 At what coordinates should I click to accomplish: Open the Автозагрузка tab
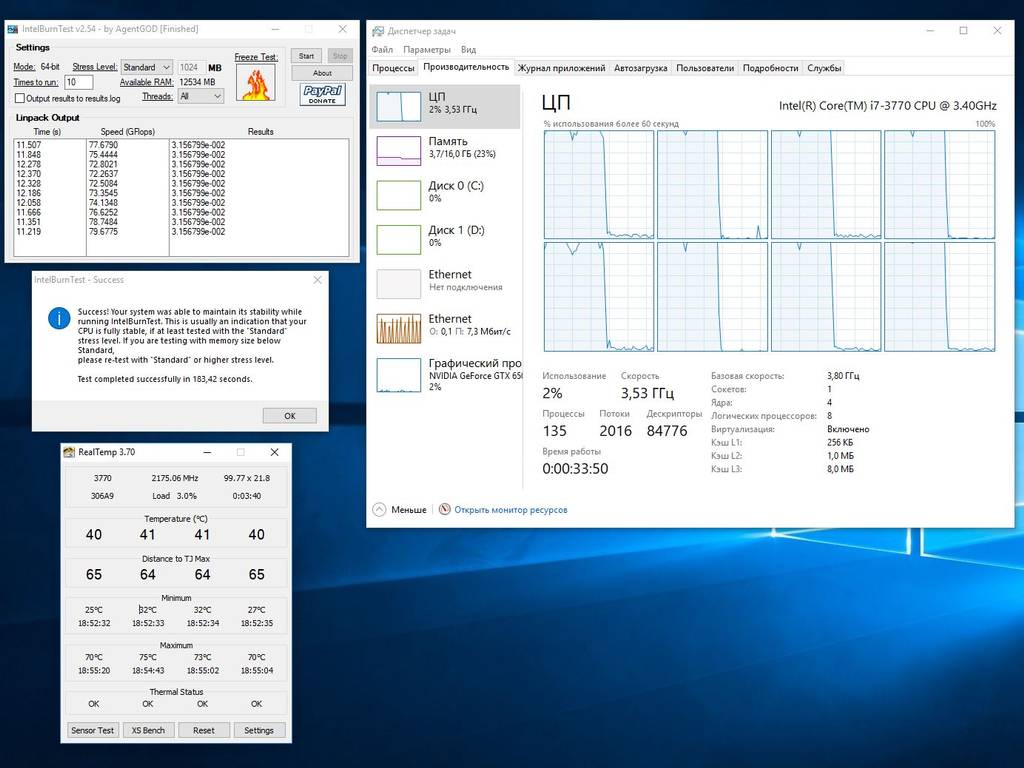[640, 68]
